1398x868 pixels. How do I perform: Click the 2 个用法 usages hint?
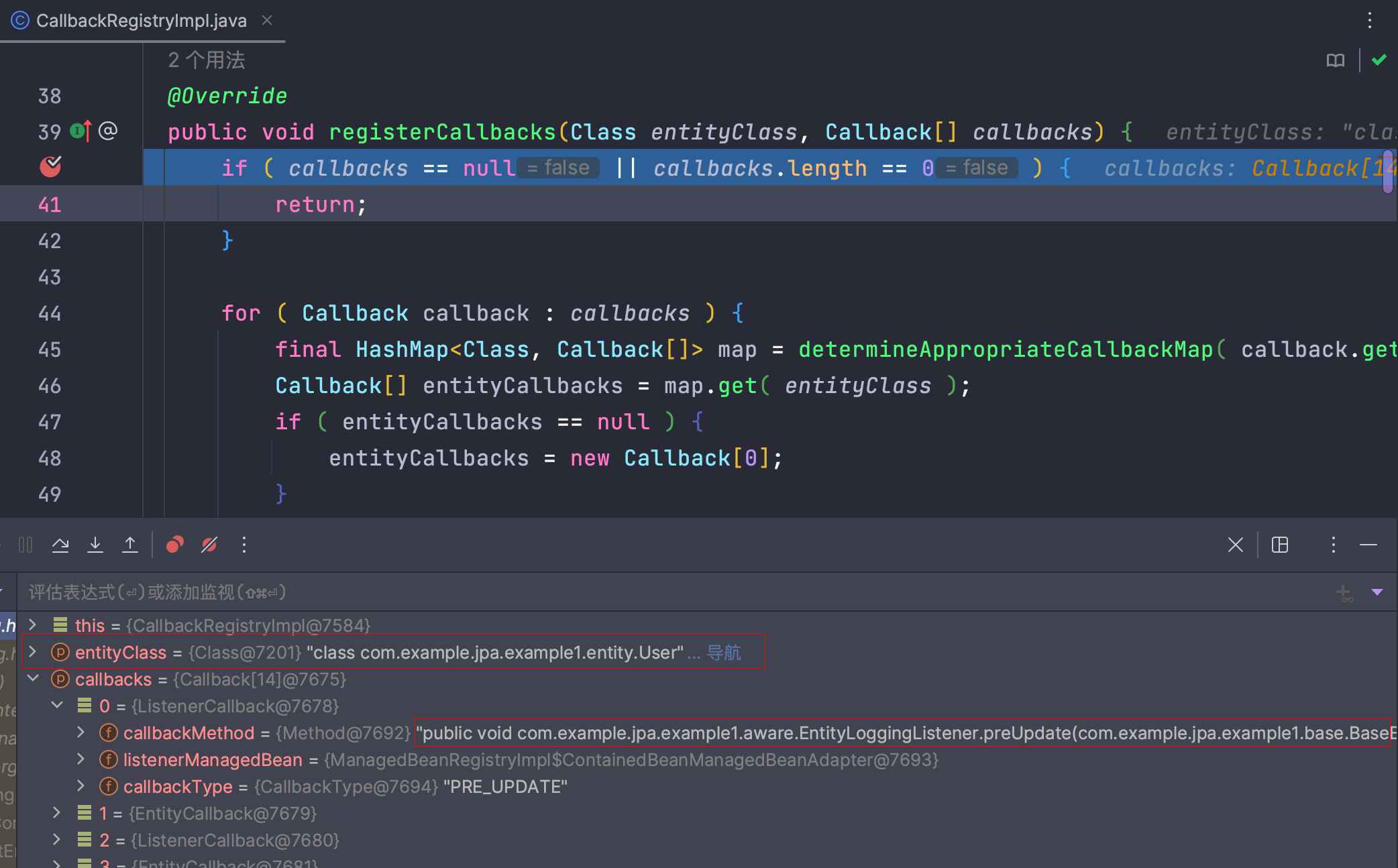click(x=207, y=60)
